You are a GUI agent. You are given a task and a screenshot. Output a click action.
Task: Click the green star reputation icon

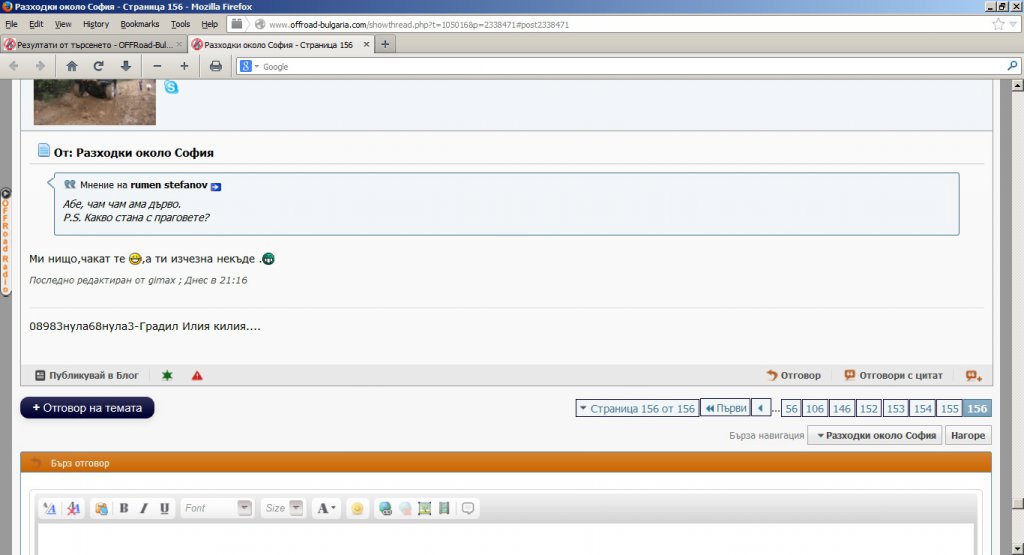(x=167, y=375)
